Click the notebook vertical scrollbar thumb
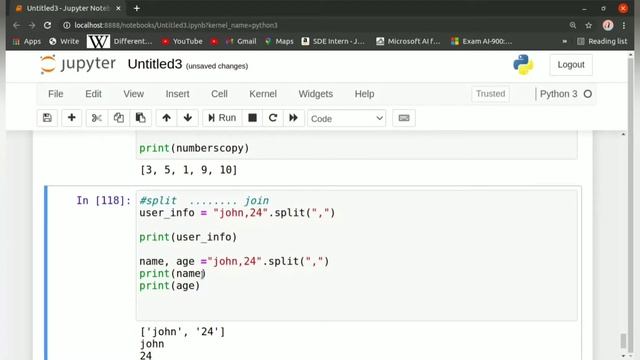This screenshot has width=640, height=360. click(x=623, y=341)
